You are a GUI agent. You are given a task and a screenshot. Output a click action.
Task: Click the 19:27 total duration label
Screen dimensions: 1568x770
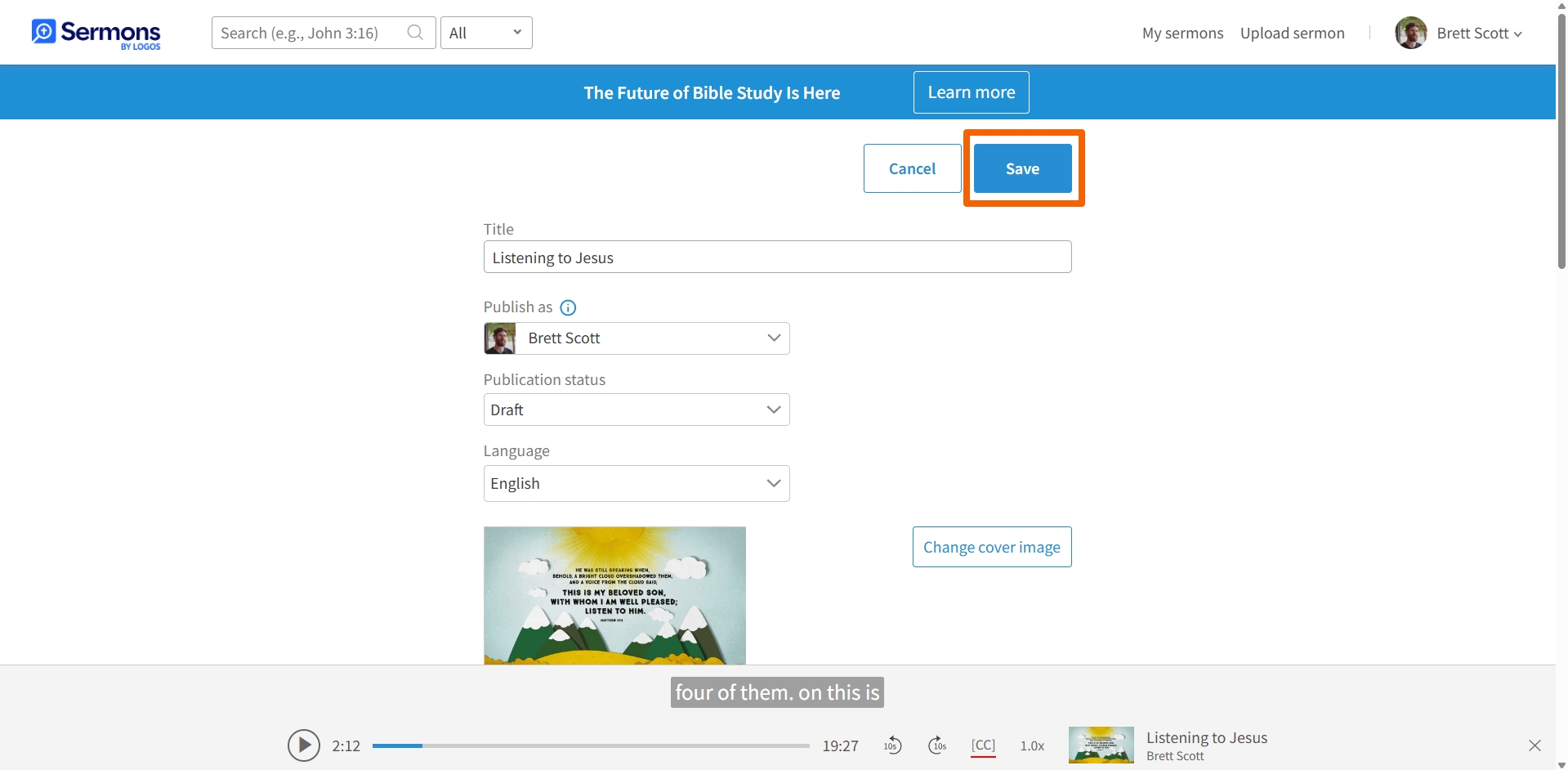[x=840, y=745]
